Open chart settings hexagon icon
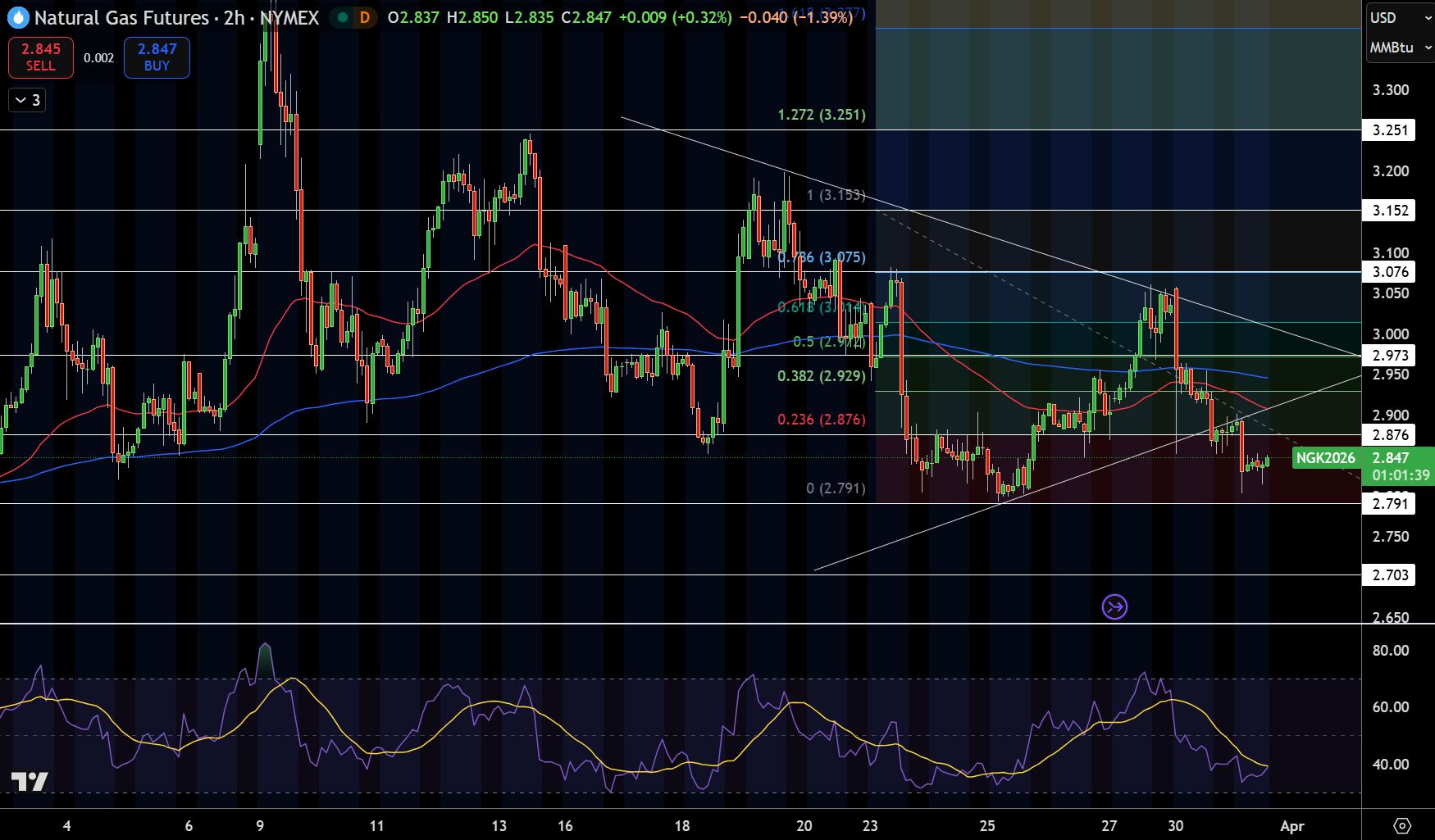The image size is (1435, 840). pos(1402,825)
